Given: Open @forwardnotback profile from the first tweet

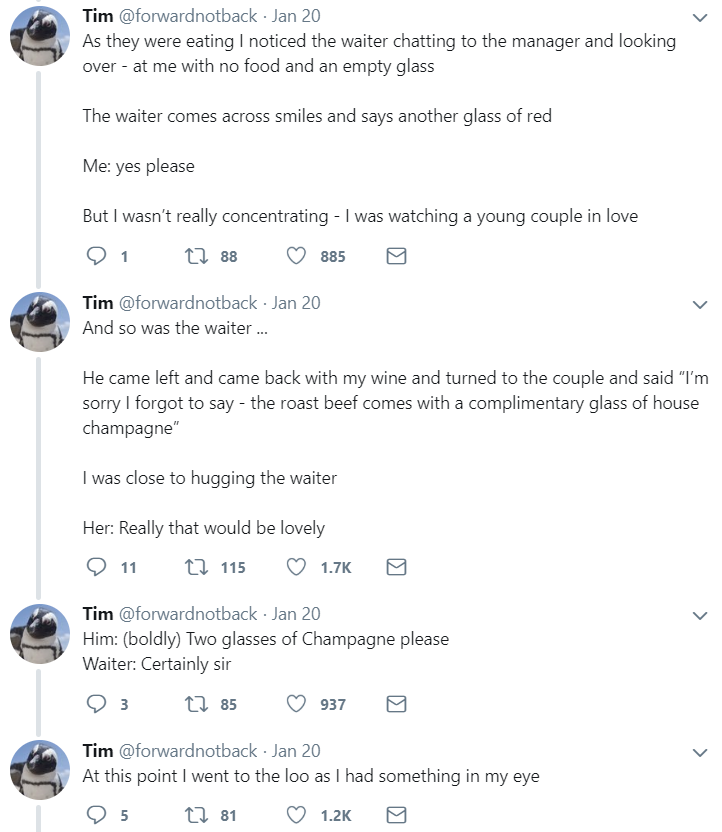Looking at the screenshot, I should pyautogui.click(x=188, y=16).
